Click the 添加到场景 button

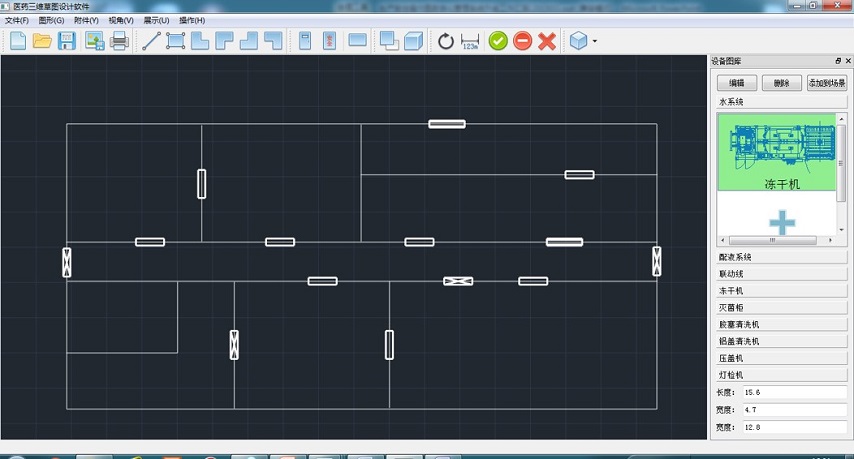[x=827, y=83]
